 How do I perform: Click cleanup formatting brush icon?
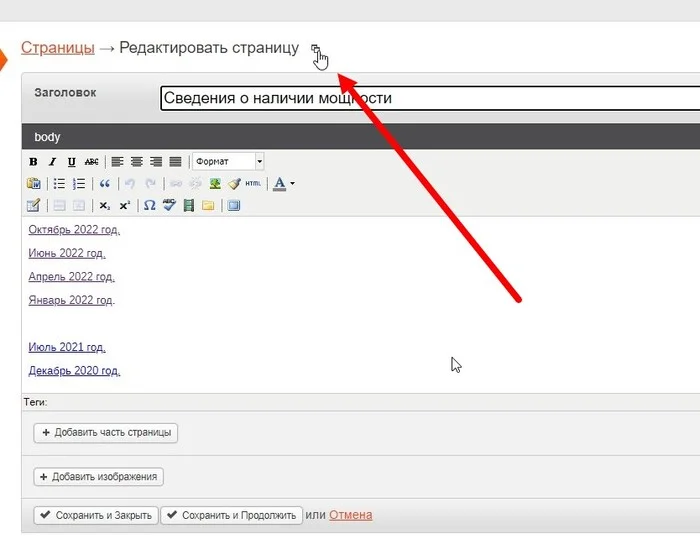pos(234,184)
